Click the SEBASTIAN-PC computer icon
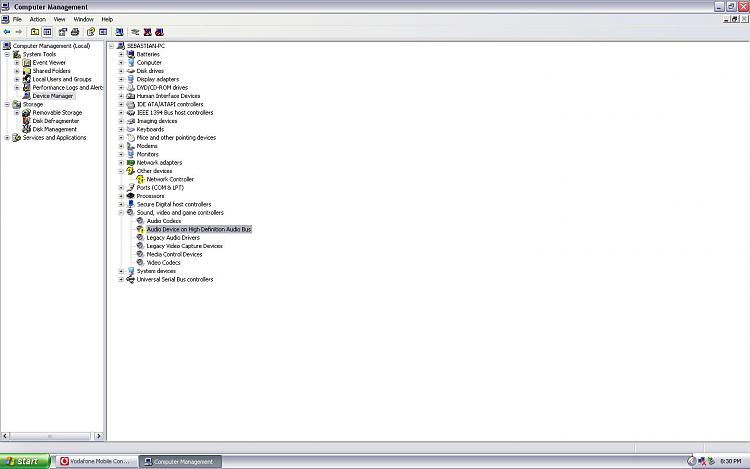The width and height of the screenshot is (750, 469). point(121,46)
